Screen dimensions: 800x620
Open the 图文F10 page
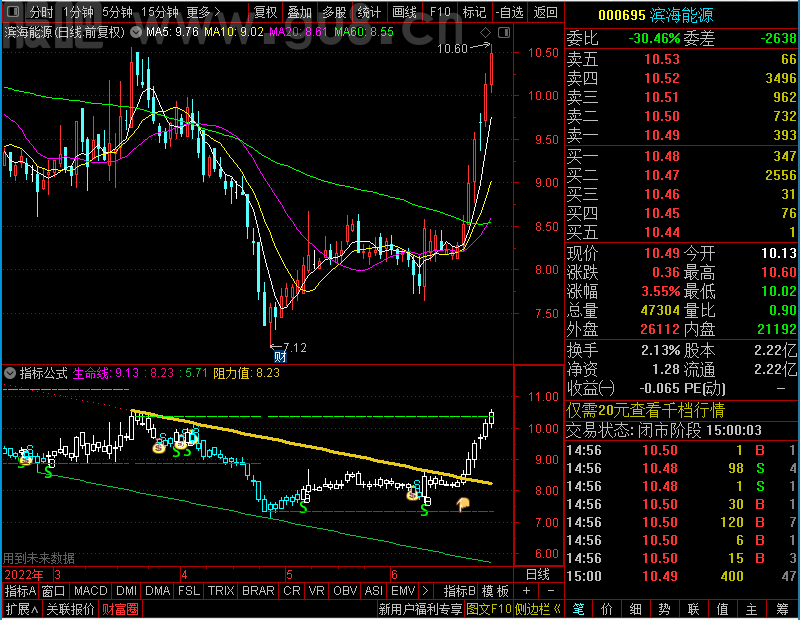click(x=489, y=609)
